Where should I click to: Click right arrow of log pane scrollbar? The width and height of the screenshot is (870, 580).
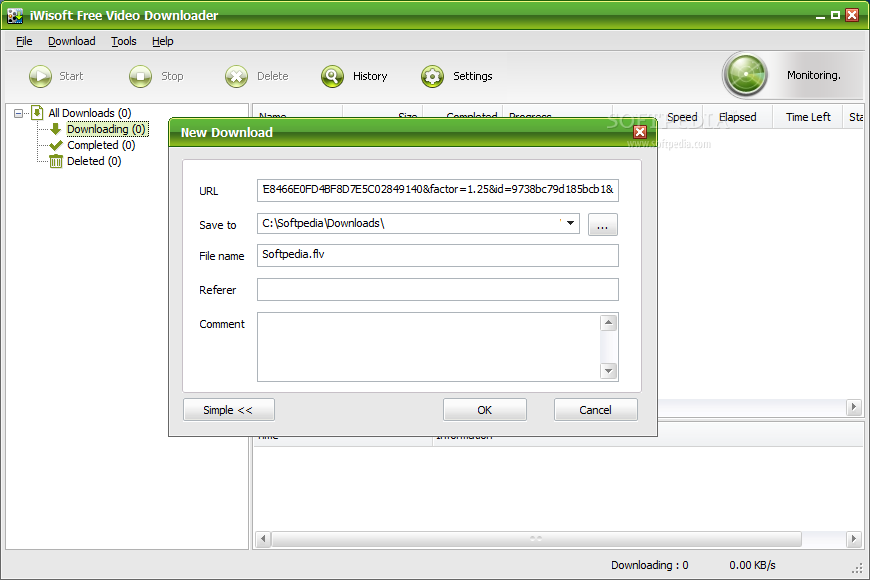tap(854, 538)
